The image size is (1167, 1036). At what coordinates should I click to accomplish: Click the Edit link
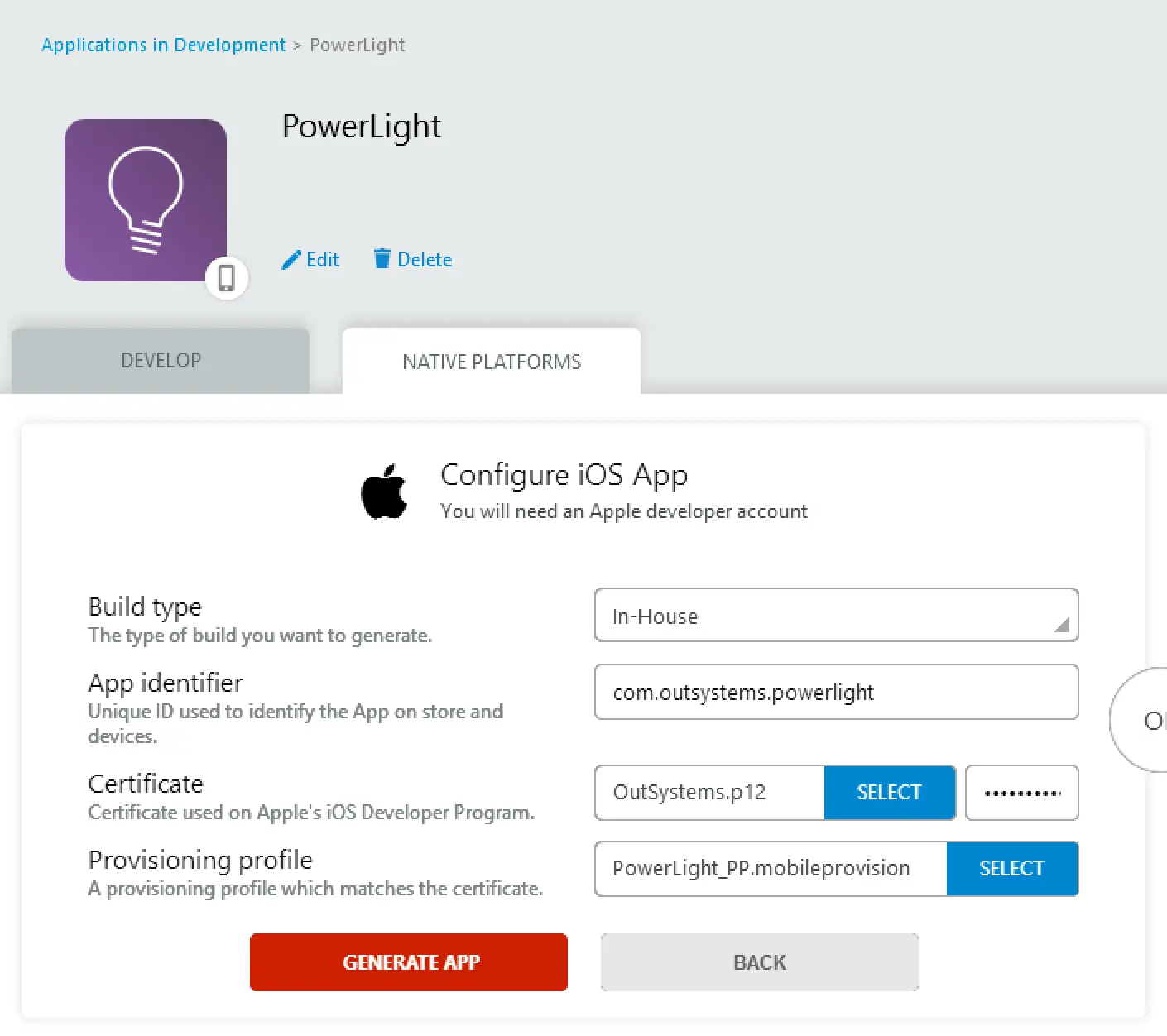click(x=323, y=260)
